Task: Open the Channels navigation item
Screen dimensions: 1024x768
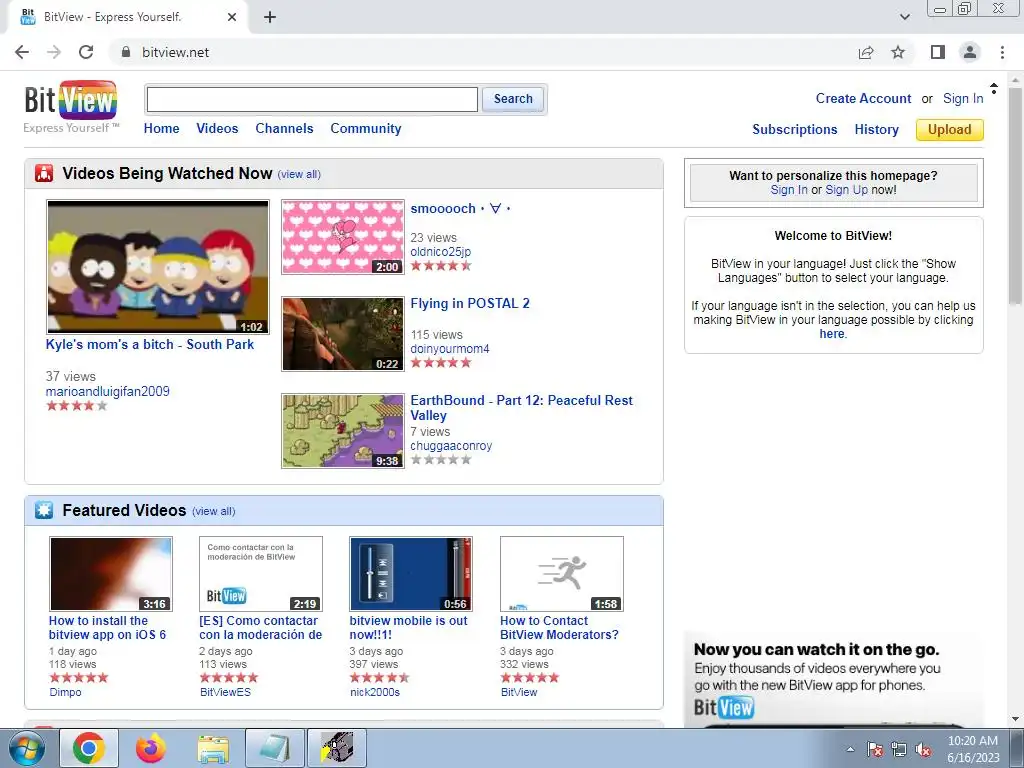Action: click(x=284, y=128)
